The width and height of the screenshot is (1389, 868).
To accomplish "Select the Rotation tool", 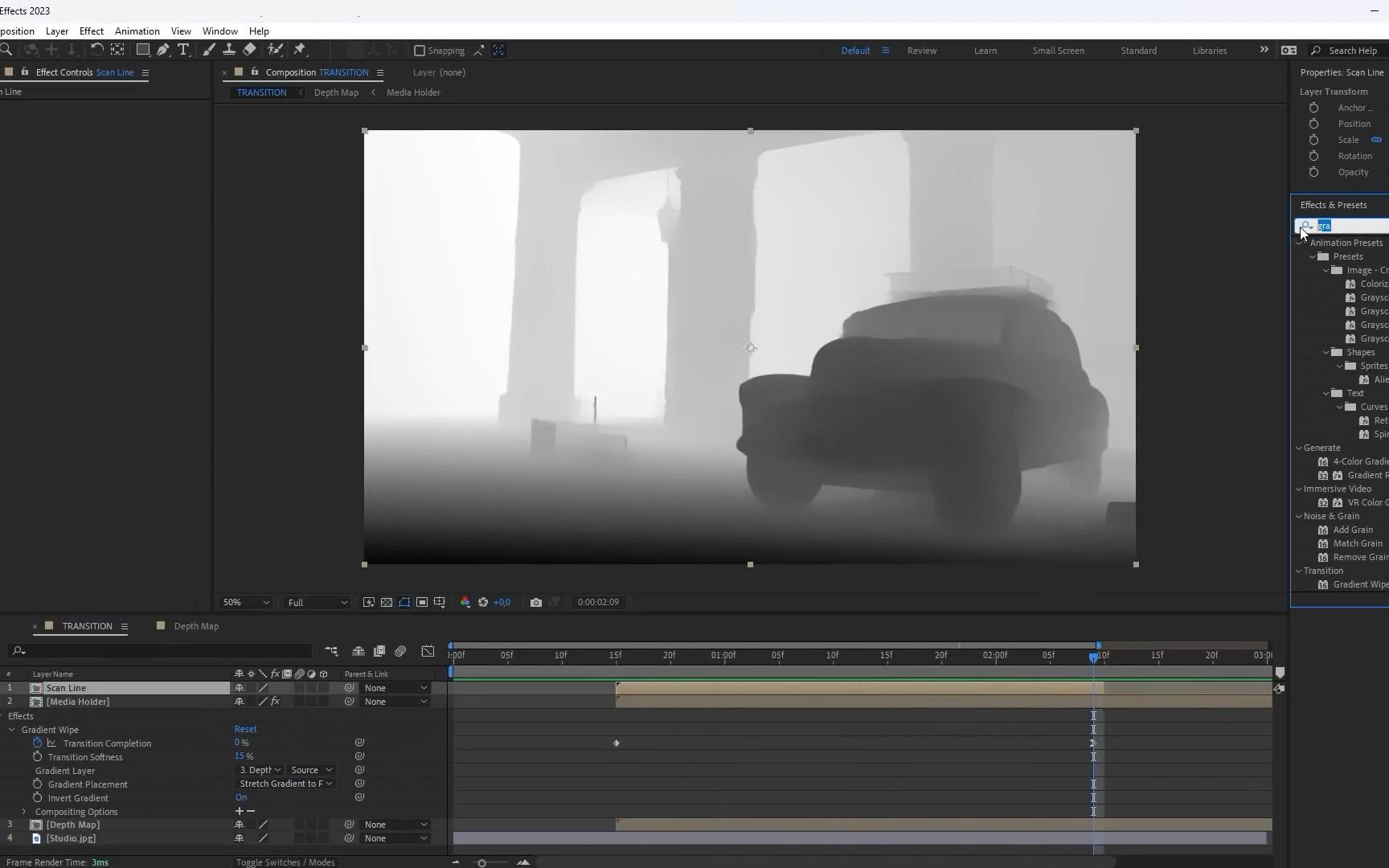I will coord(96,50).
